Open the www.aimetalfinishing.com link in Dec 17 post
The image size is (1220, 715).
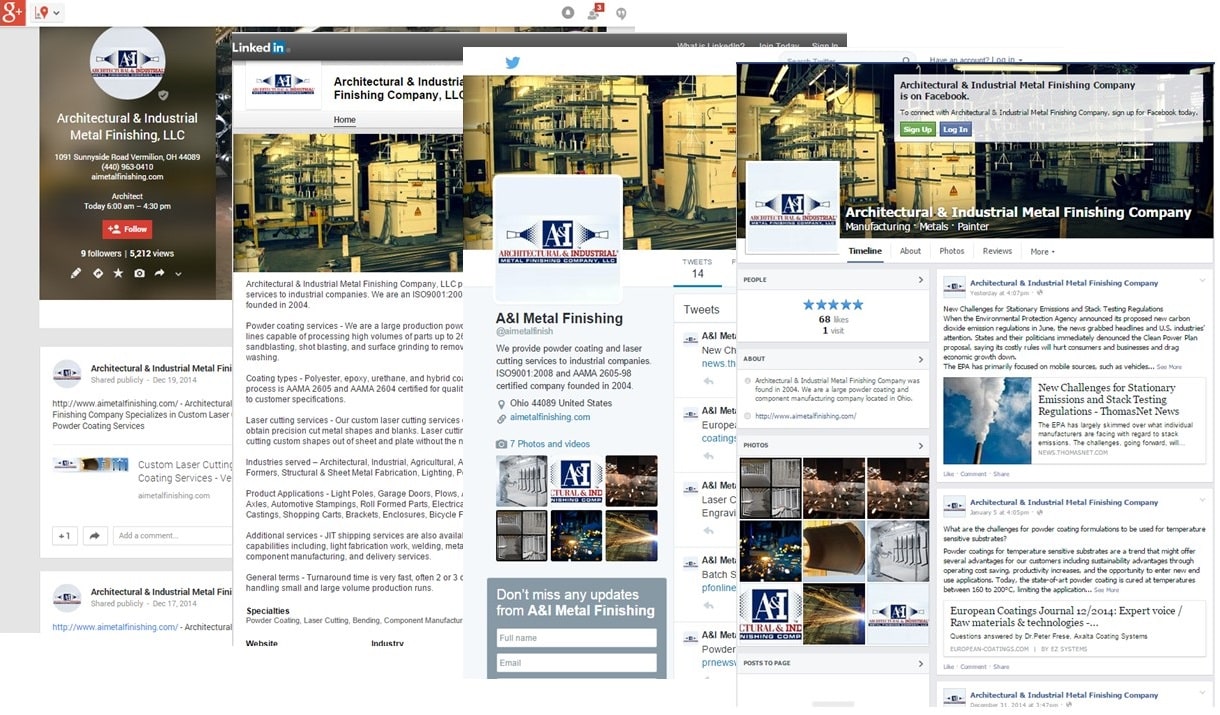point(115,627)
